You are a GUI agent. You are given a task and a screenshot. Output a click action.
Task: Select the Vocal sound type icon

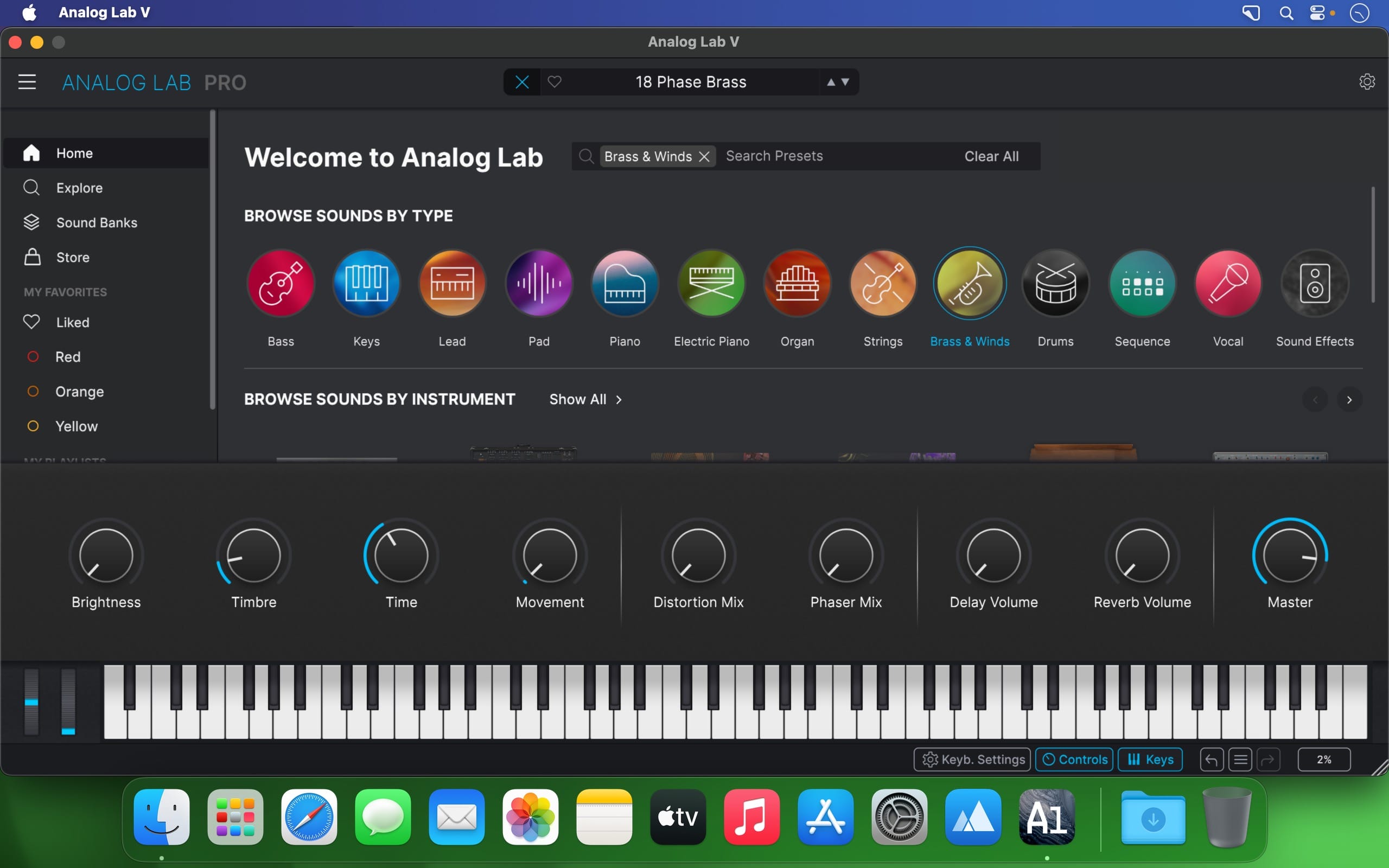1228,283
